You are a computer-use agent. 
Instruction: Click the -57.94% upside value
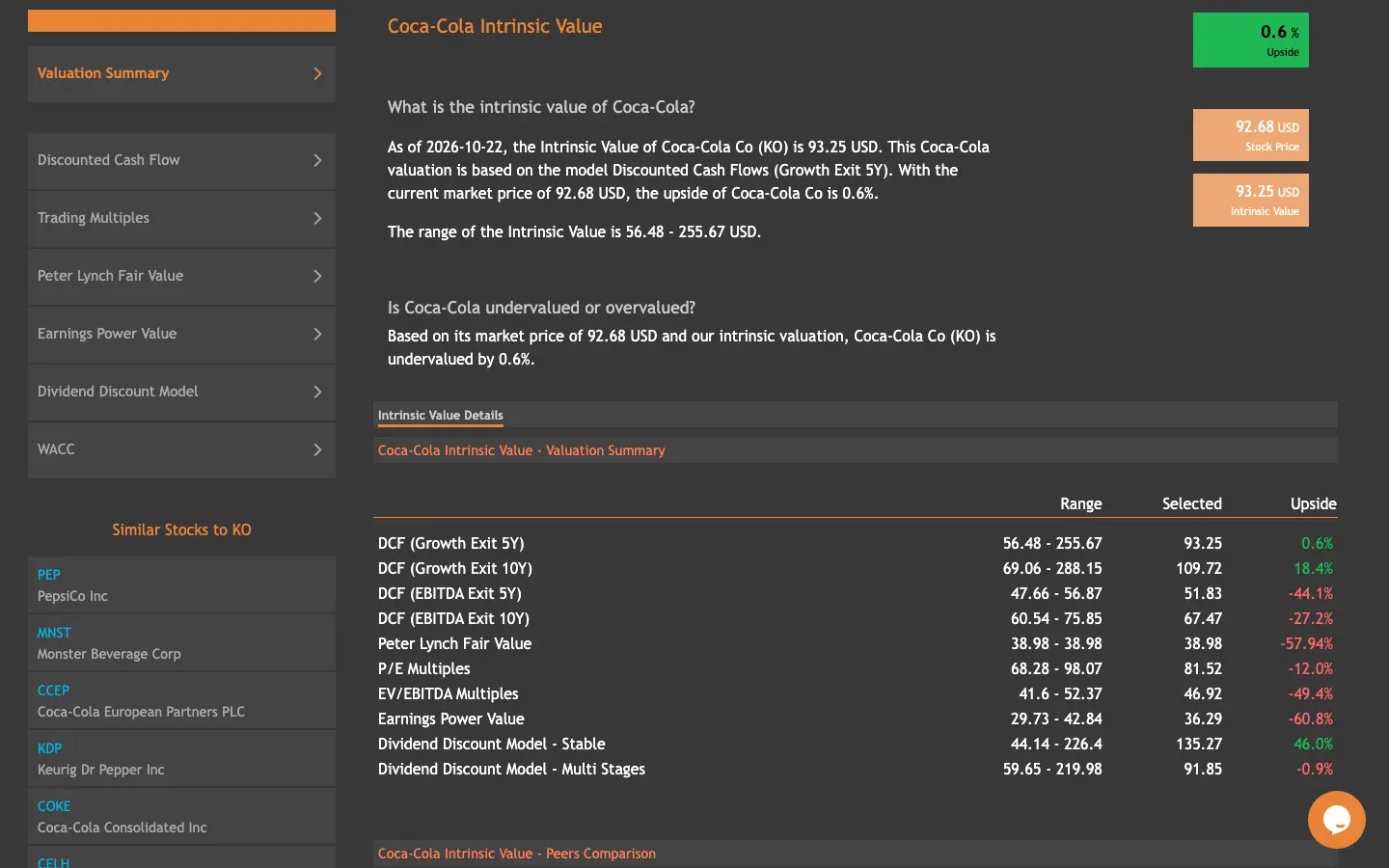coord(1307,643)
